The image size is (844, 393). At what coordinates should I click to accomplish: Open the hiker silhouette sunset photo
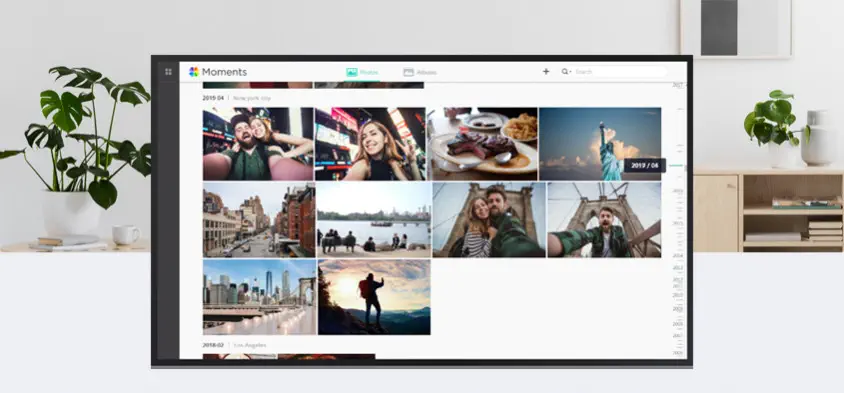click(374, 297)
